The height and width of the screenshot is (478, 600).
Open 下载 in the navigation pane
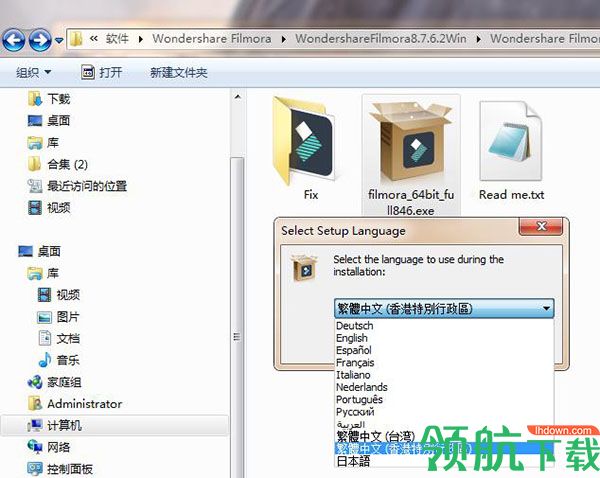pos(49,99)
